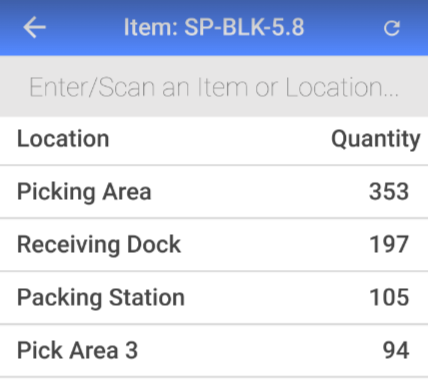Click the Location/Quantity table header row
Viewport: 428px width, 381px height.
[x=214, y=141]
